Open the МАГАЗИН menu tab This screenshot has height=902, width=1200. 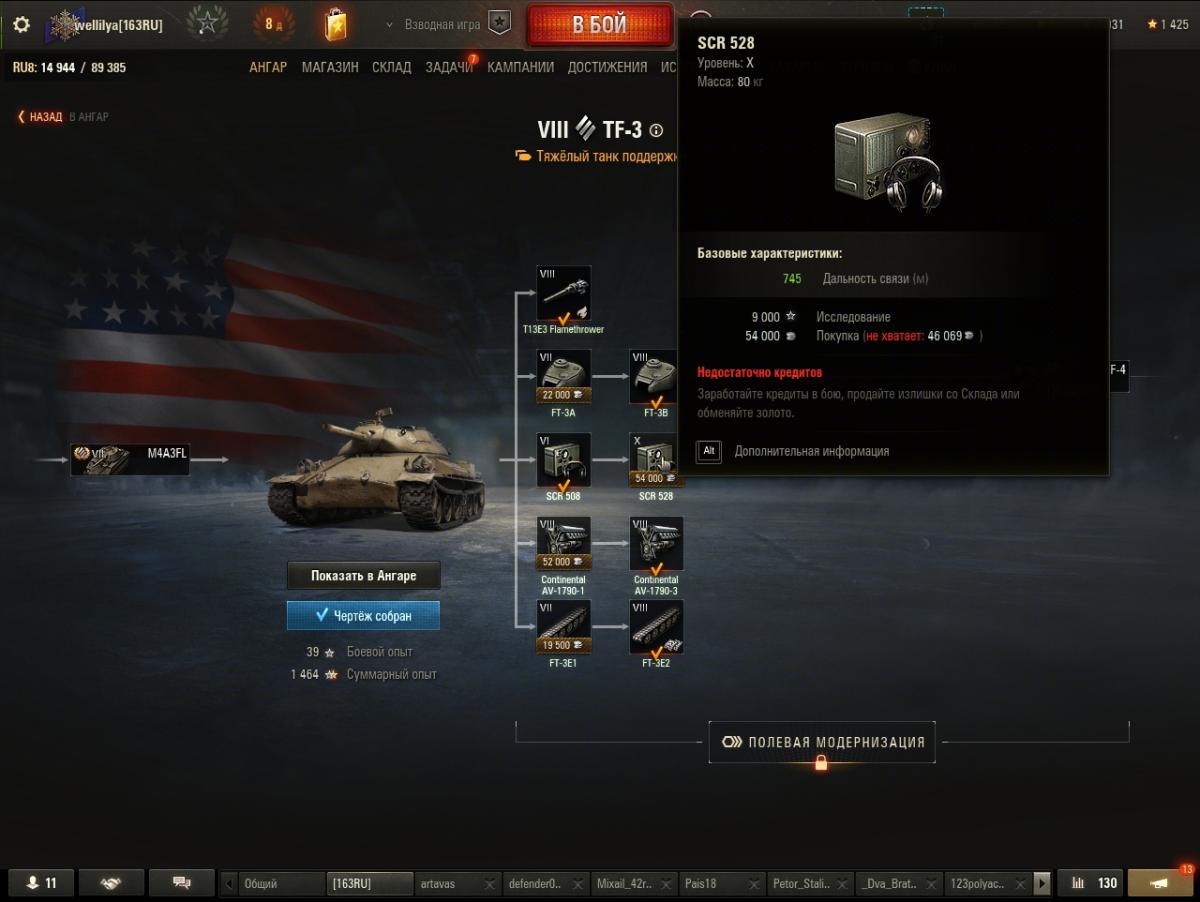[330, 67]
